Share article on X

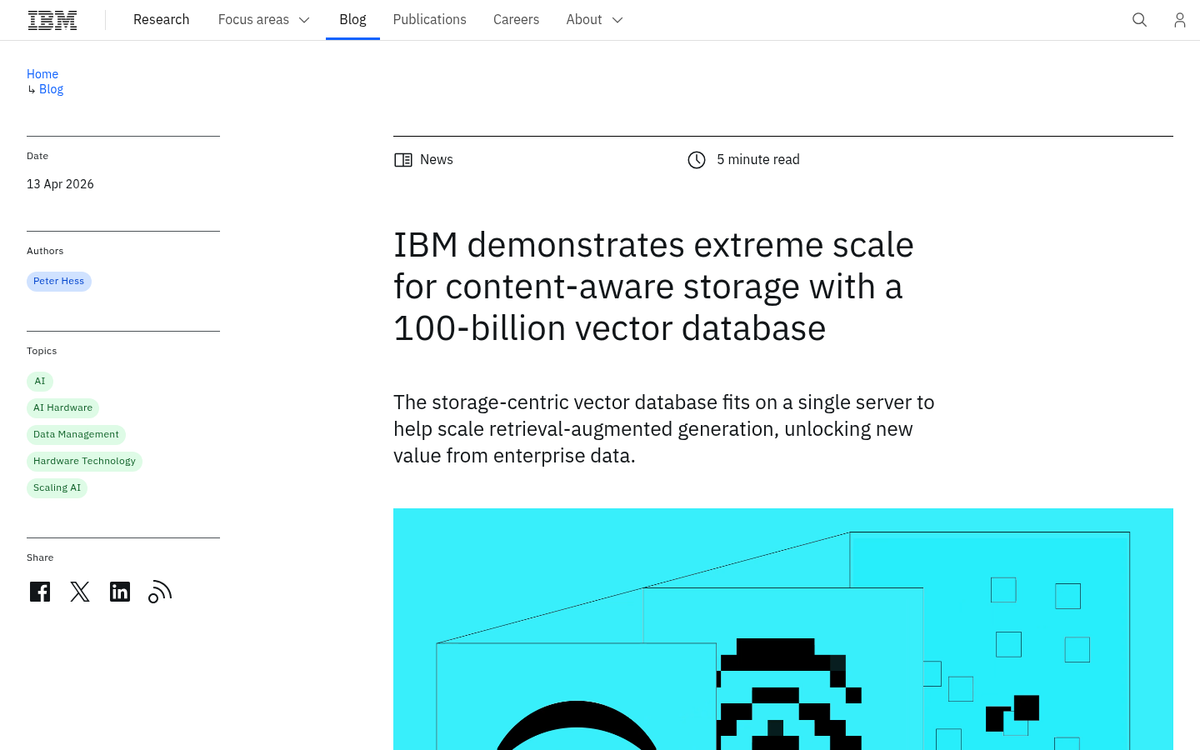[80, 592]
